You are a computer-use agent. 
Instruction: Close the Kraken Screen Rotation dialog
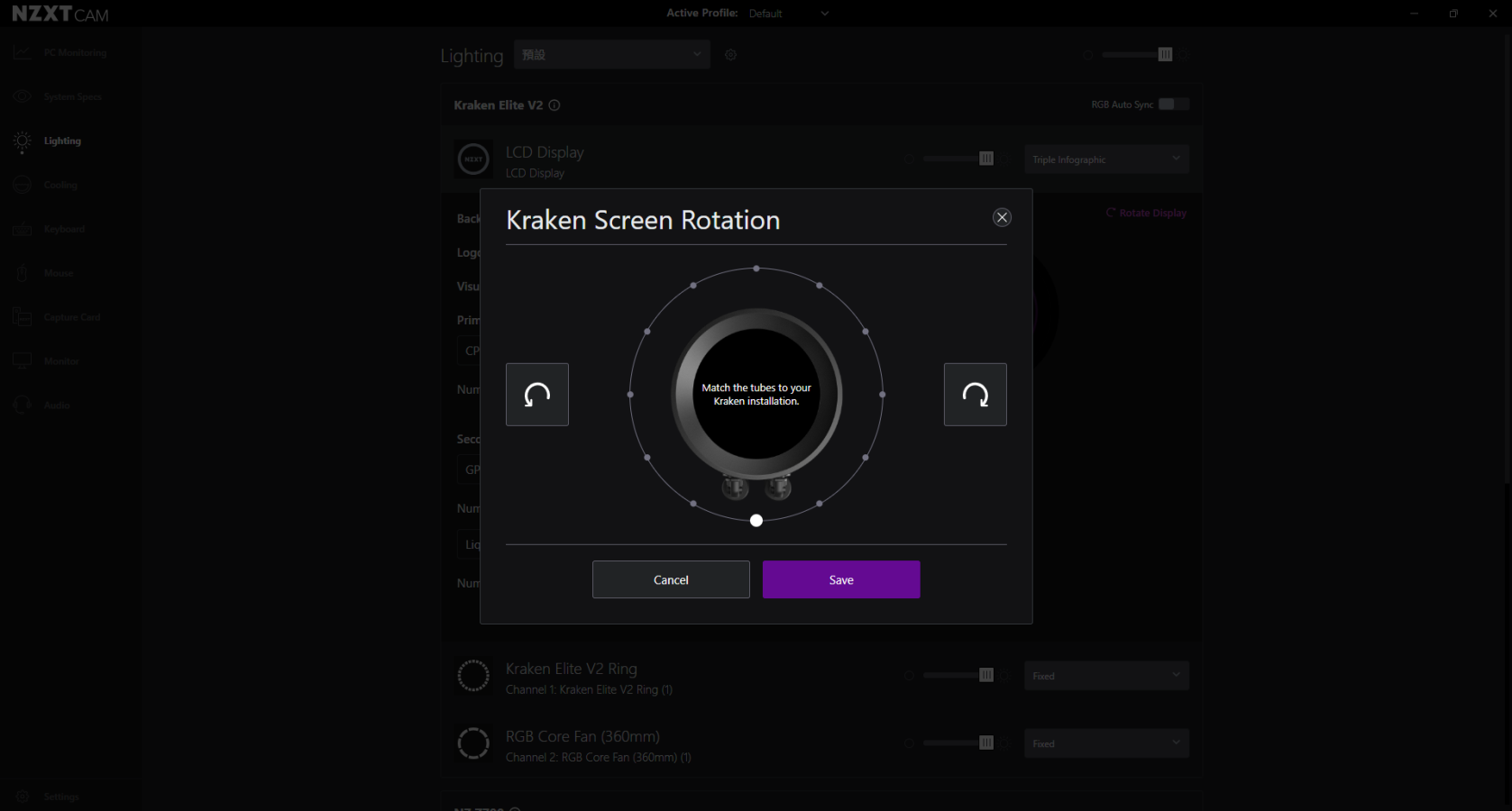[1002, 217]
